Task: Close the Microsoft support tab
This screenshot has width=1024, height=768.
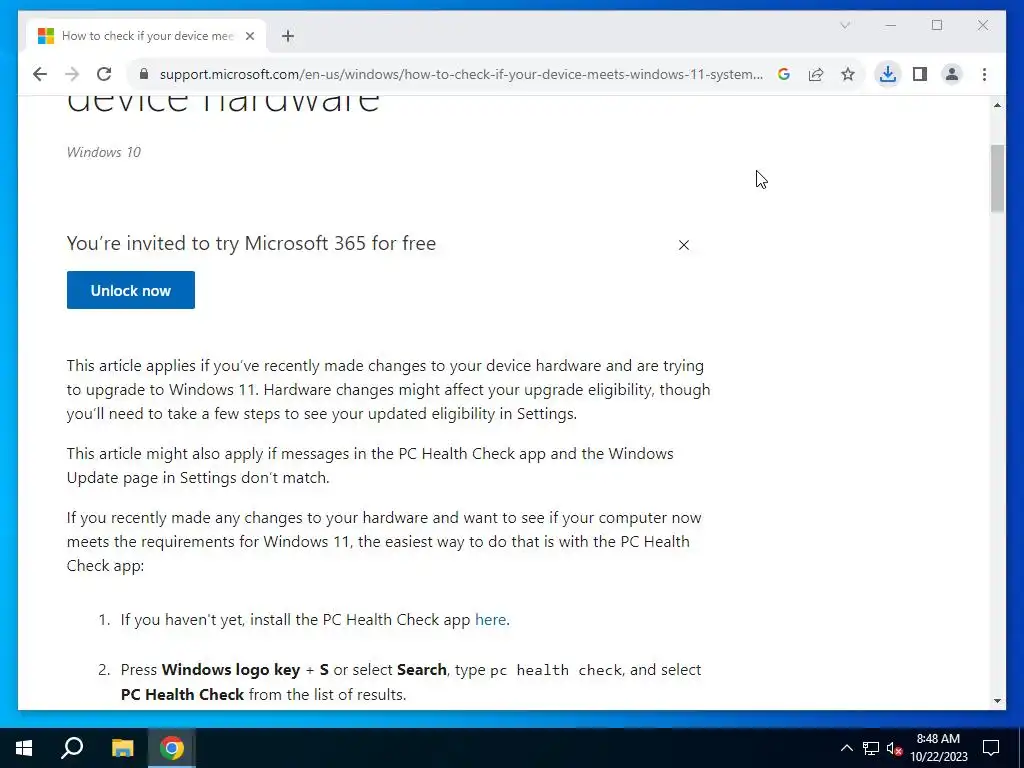Action: [249, 36]
